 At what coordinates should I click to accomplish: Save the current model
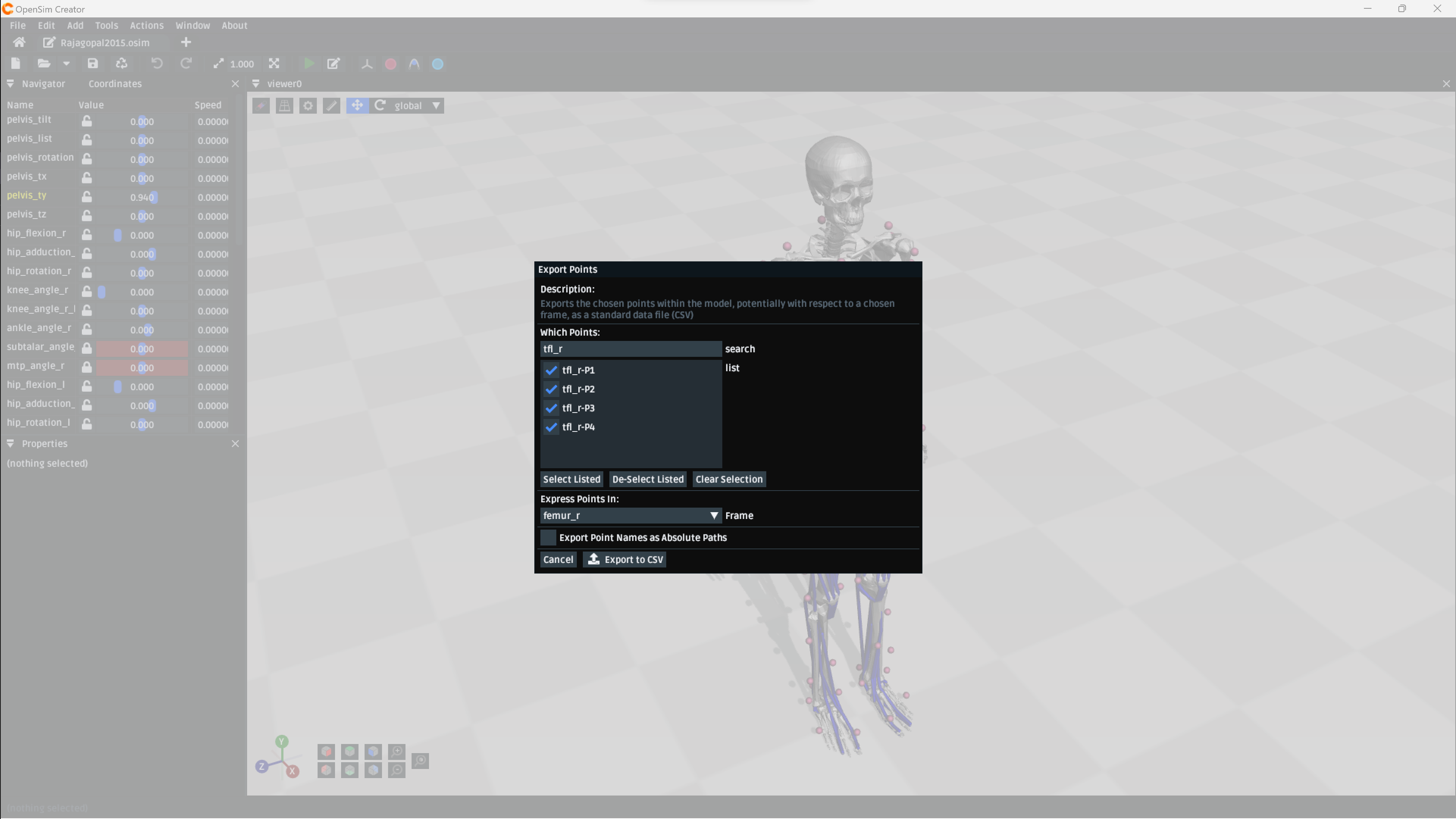pos(92,63)
